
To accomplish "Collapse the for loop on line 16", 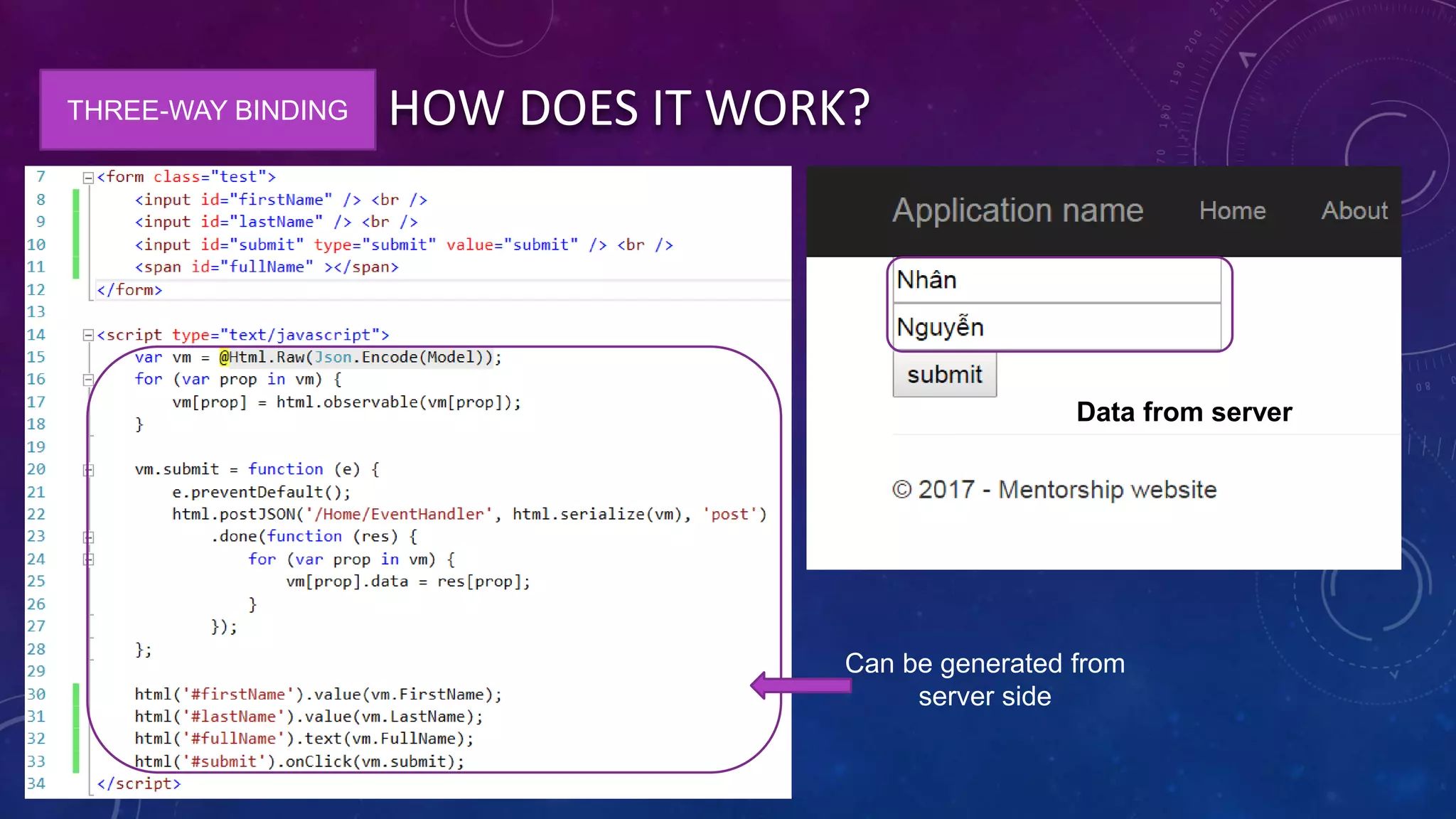I will 88,380.
